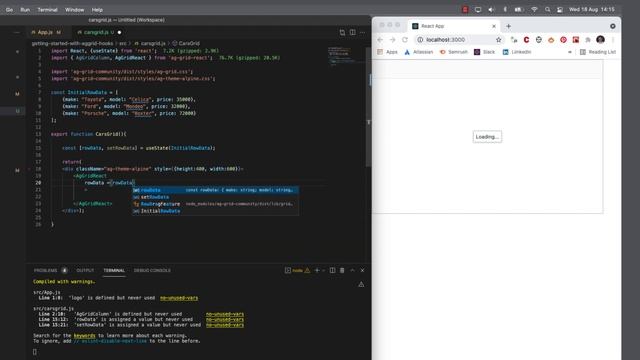The width and height of the screenshot is (640, 360).
Task: Open the Pinterest browser extension icon
Action: [x=563, y=40]
